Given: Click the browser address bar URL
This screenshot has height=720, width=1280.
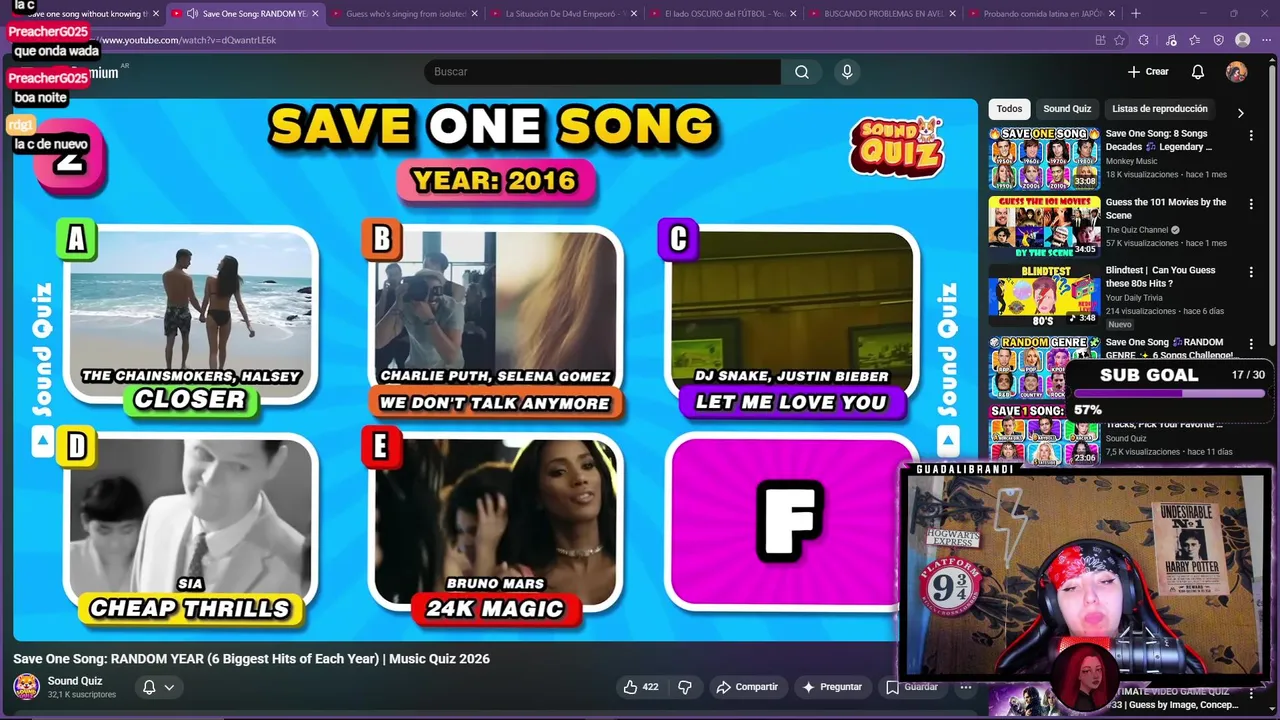Looking at the screenshot, I should coord(188,40).
